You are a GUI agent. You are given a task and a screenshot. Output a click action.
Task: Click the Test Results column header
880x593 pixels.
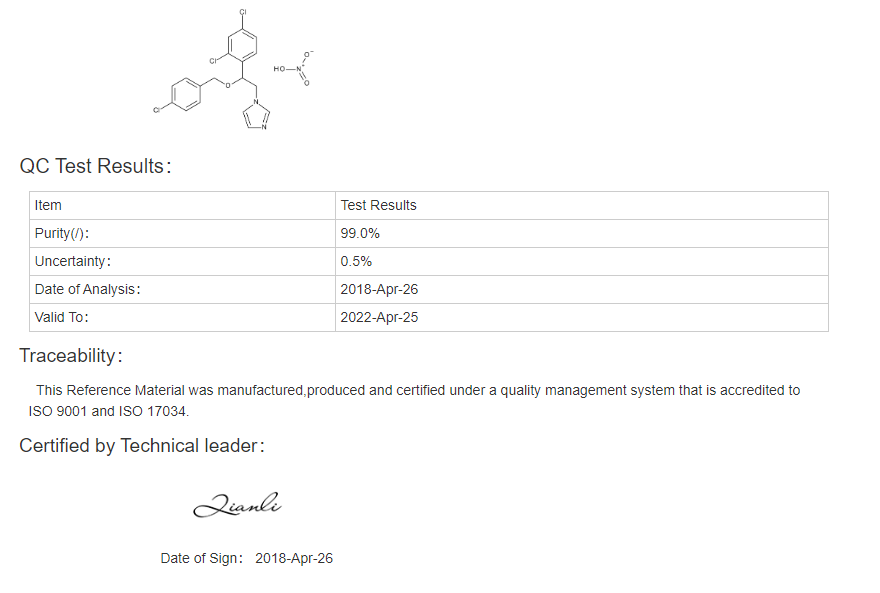(x=378, y=205)
